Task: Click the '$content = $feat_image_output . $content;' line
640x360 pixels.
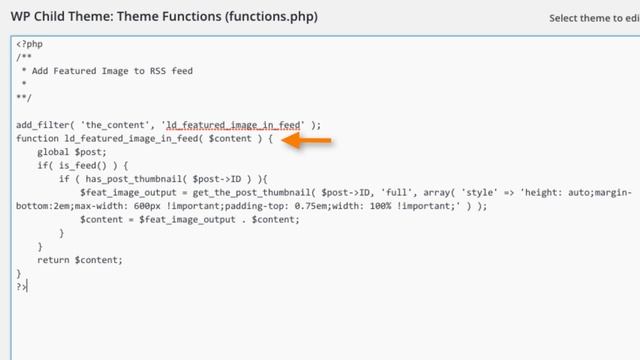Action: point(190,220)
